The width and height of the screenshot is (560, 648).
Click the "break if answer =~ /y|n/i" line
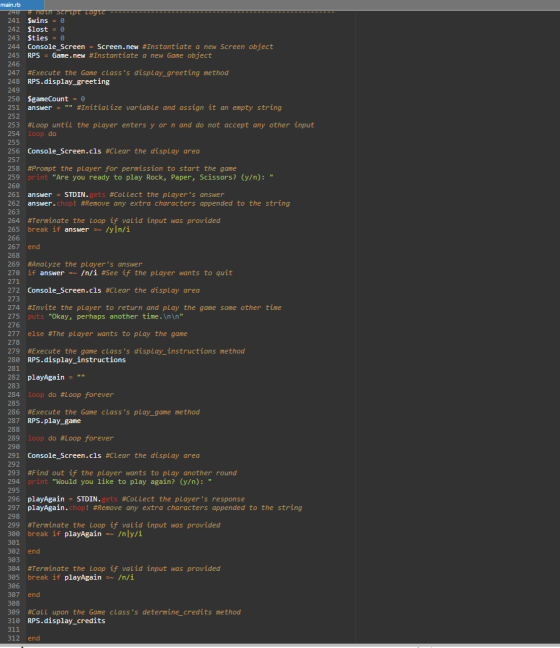tap(79, 229)
